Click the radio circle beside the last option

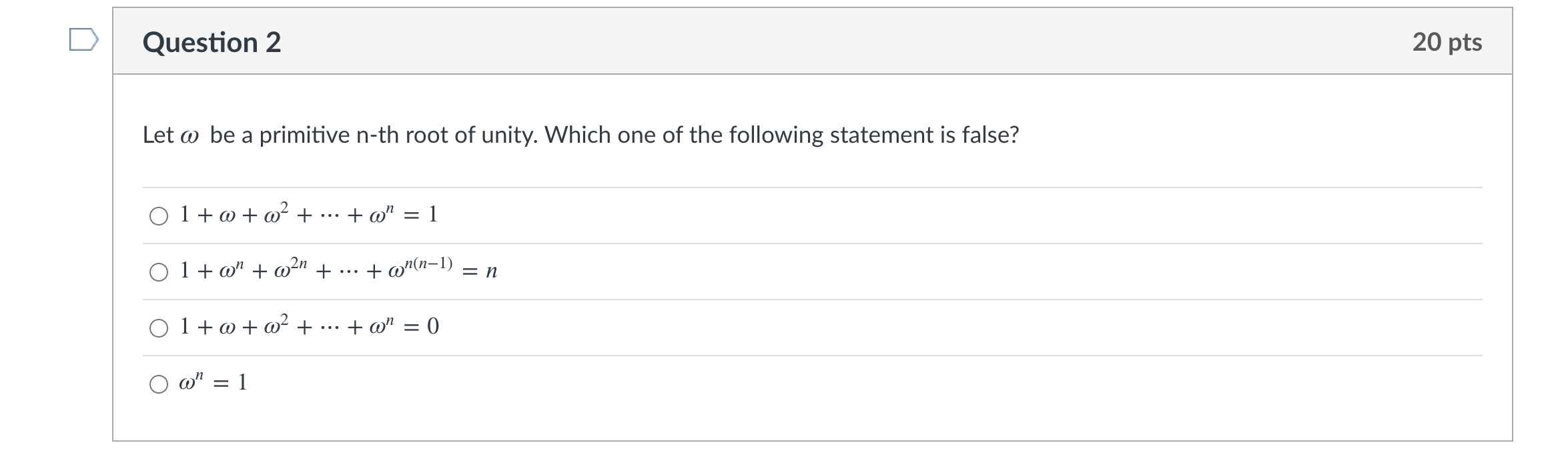click(x=159, y=383)
